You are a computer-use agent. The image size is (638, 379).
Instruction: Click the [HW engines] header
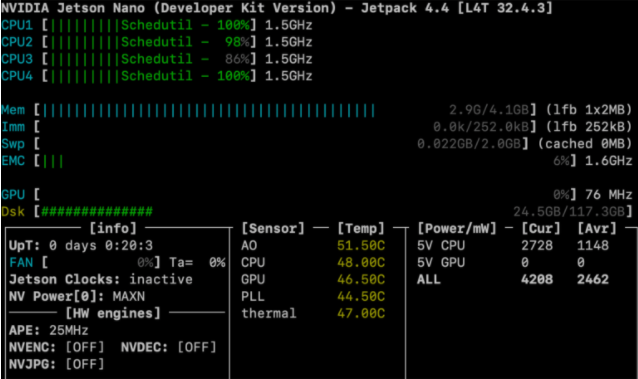pos(113,313)
